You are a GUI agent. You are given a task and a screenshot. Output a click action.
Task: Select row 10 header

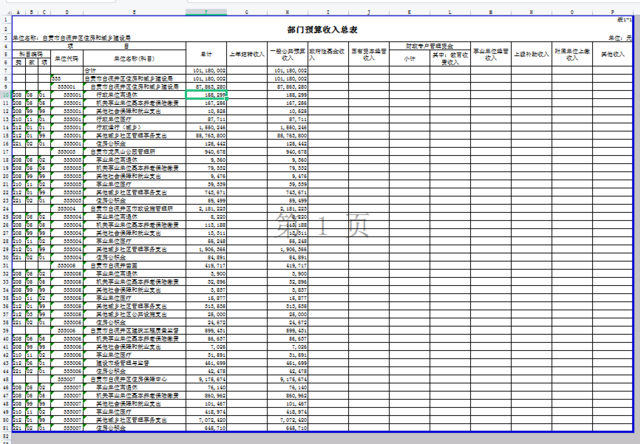click(5, 95)
